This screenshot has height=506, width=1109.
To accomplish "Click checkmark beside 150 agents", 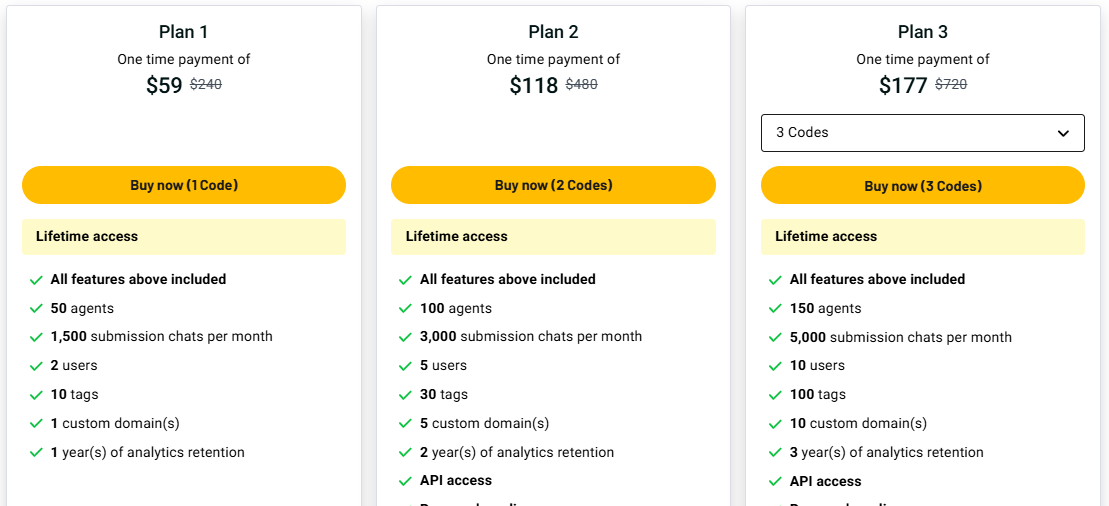I will [x=775, y=309].
